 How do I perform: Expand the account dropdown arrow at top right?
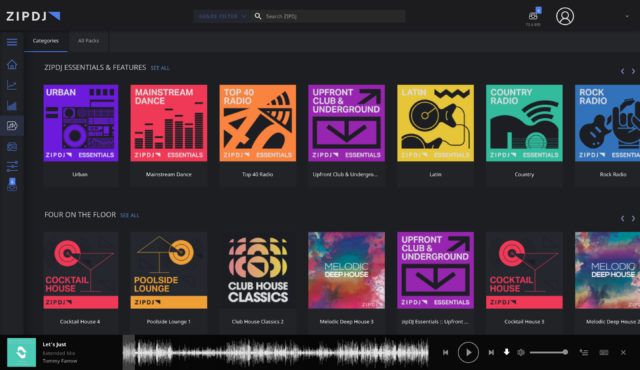(627, 17)
